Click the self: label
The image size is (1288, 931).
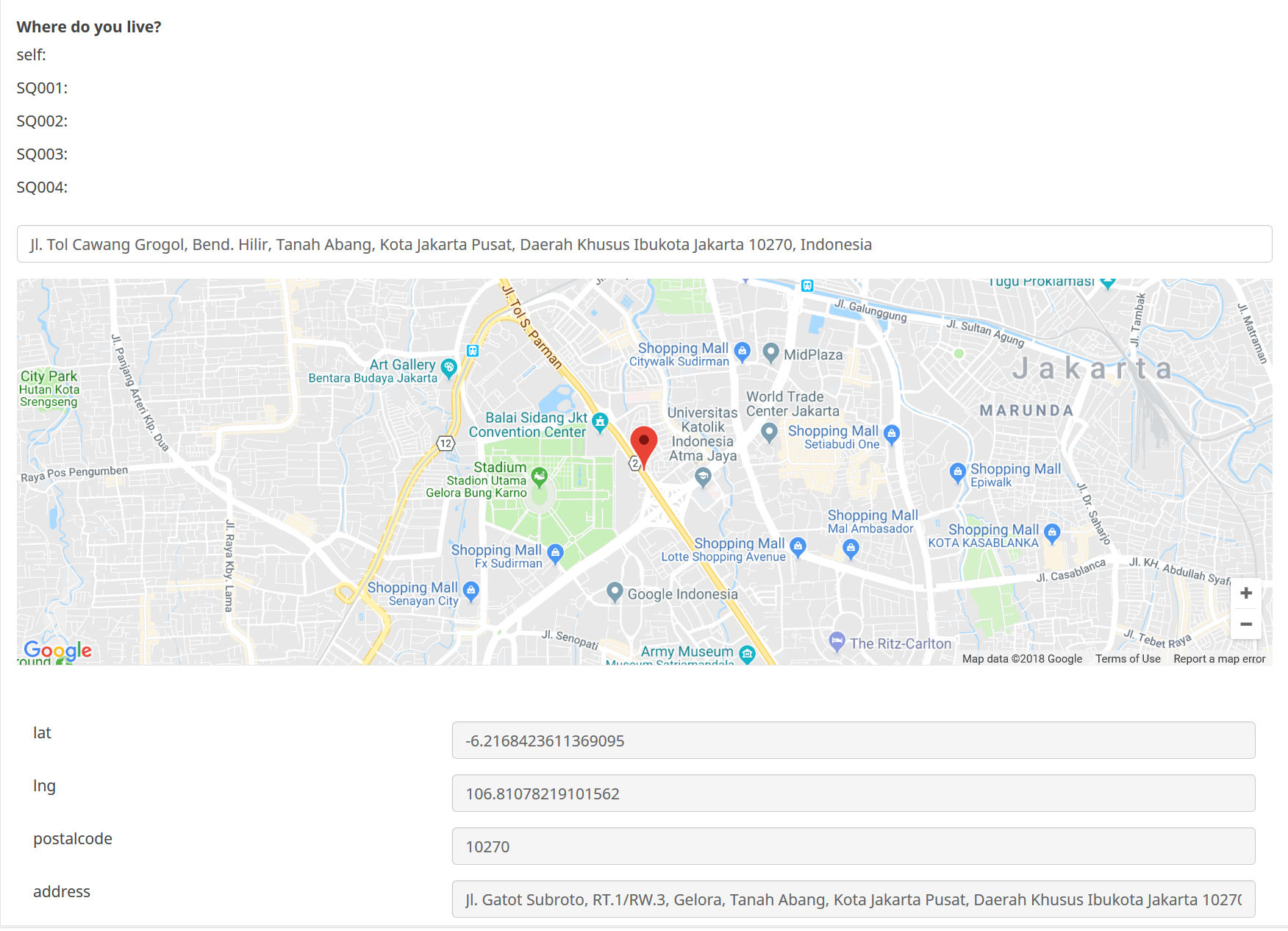coord(32,55)
